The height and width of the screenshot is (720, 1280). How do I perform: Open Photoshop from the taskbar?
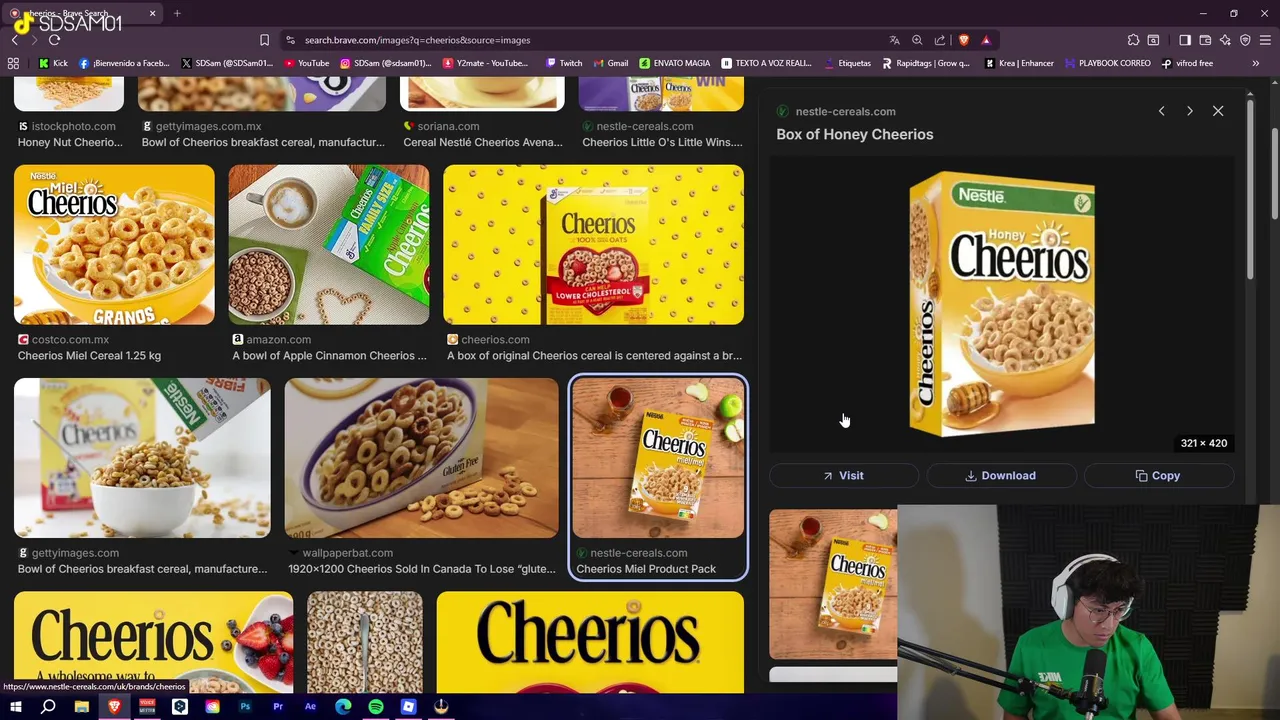click(x=245, y=707)
